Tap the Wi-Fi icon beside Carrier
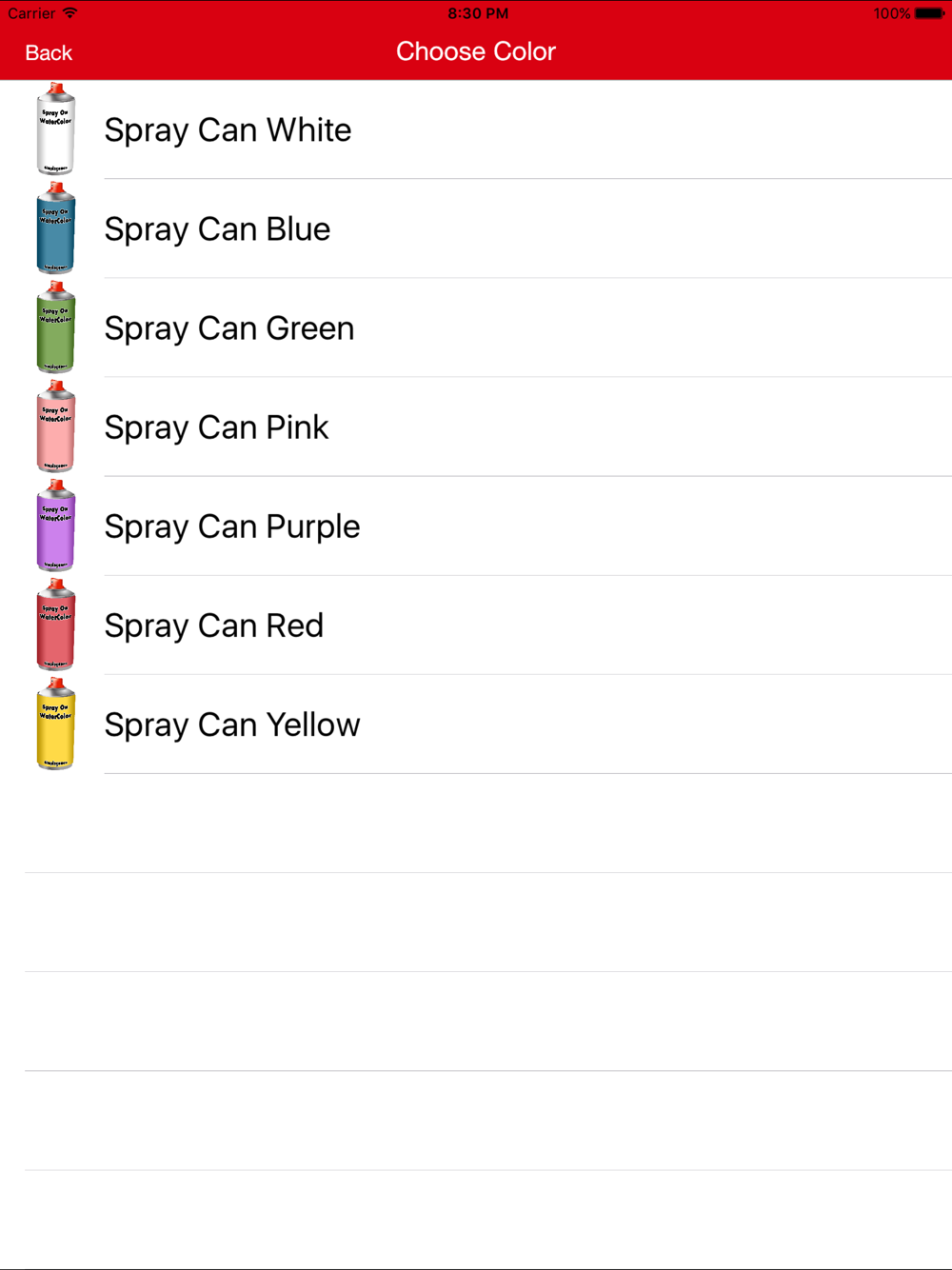The height and width of the screenshot is (1270, 952). pos(69,13)
